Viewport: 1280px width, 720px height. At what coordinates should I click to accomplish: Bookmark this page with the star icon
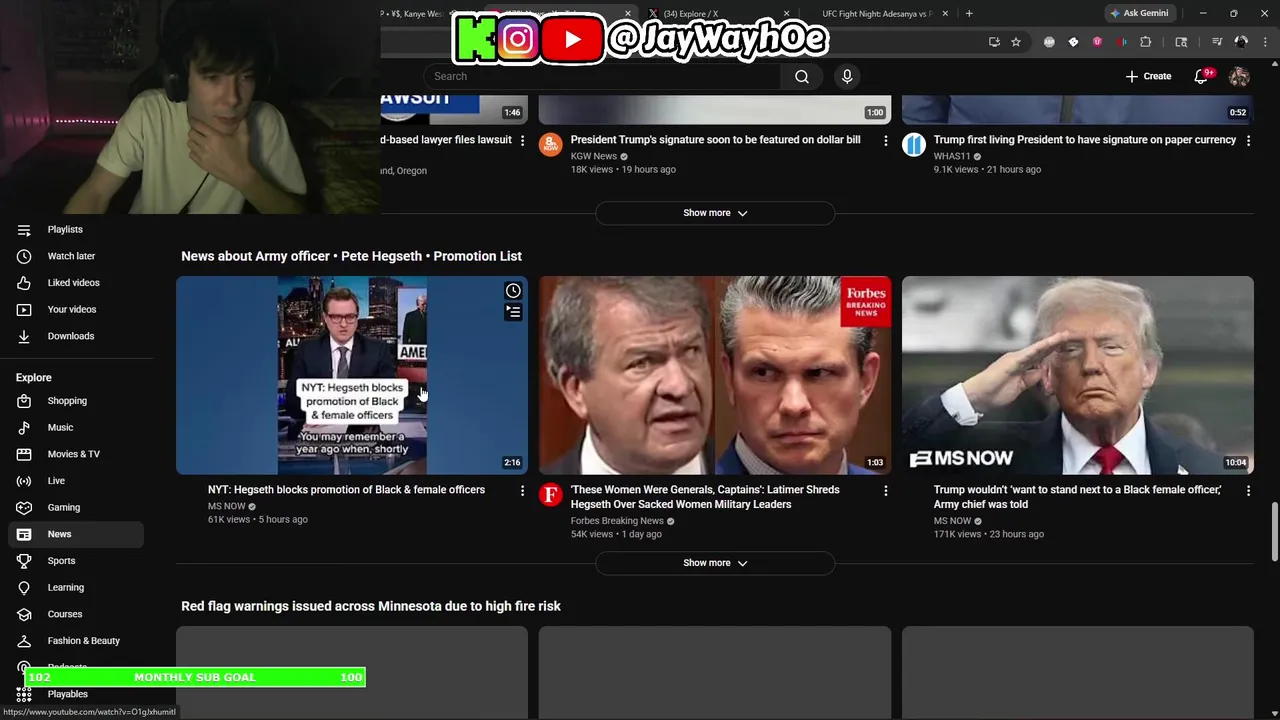coord(1016,42)
